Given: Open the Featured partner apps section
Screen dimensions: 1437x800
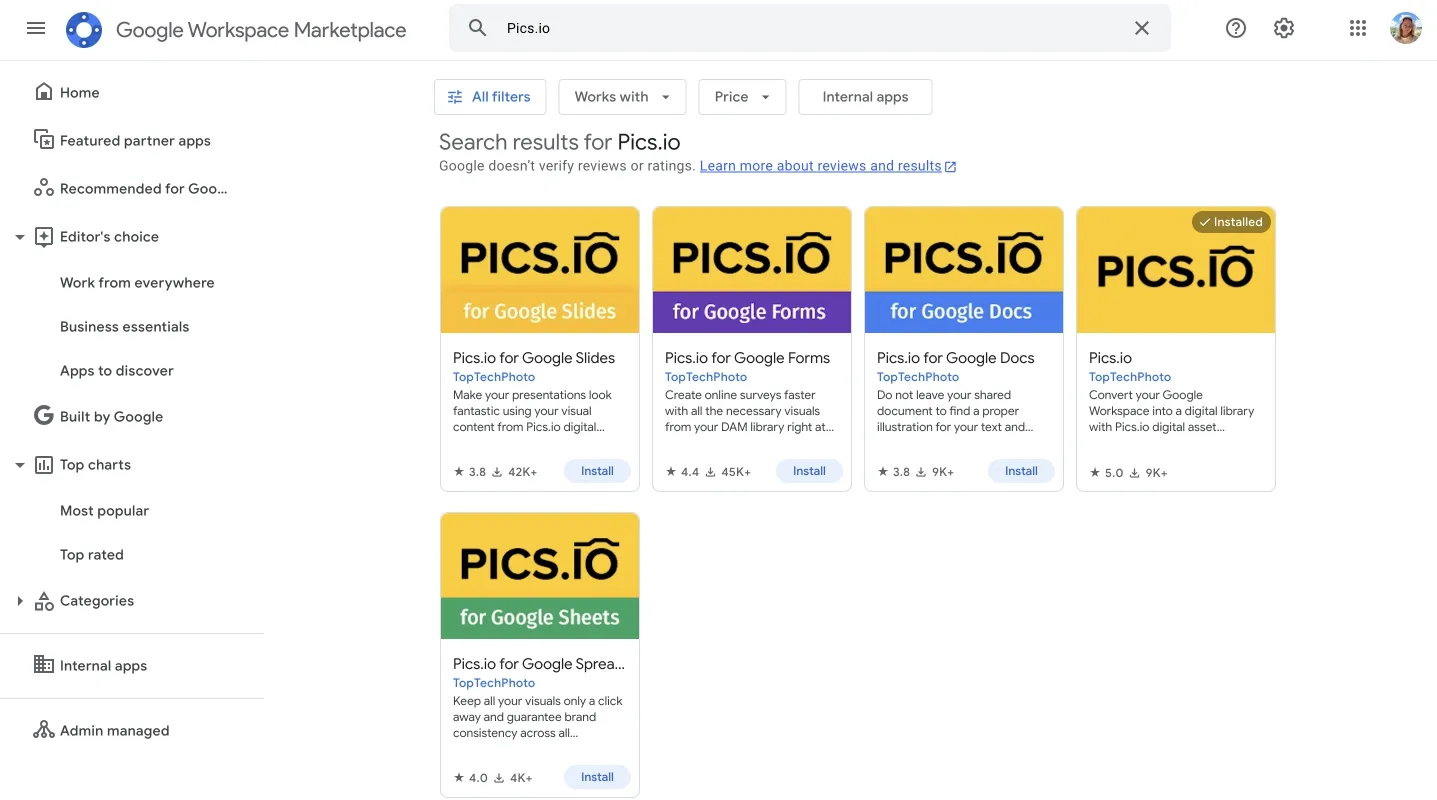Looking at the screenshot, I should tap(135, 140).
